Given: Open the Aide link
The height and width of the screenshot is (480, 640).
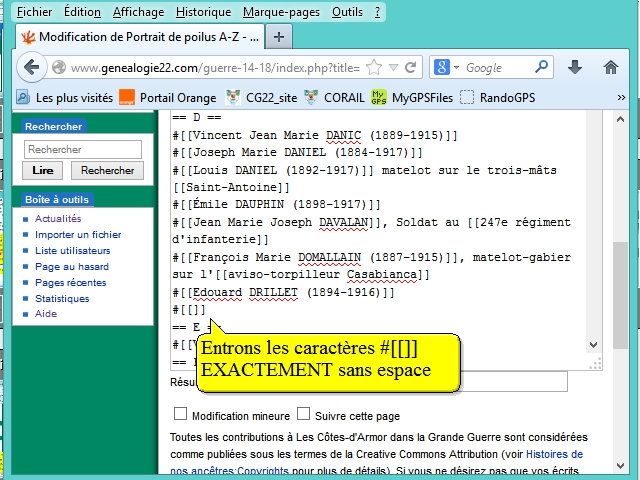Looking at the screenshot, I should [x=46, y=314].
